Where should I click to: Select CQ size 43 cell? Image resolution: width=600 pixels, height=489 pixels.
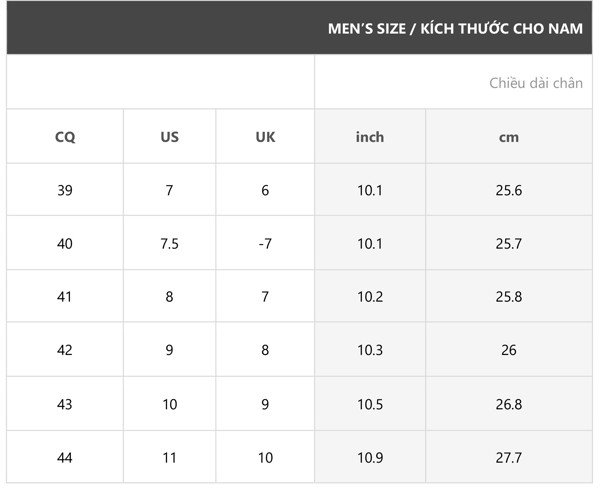[x=65, y=404]
